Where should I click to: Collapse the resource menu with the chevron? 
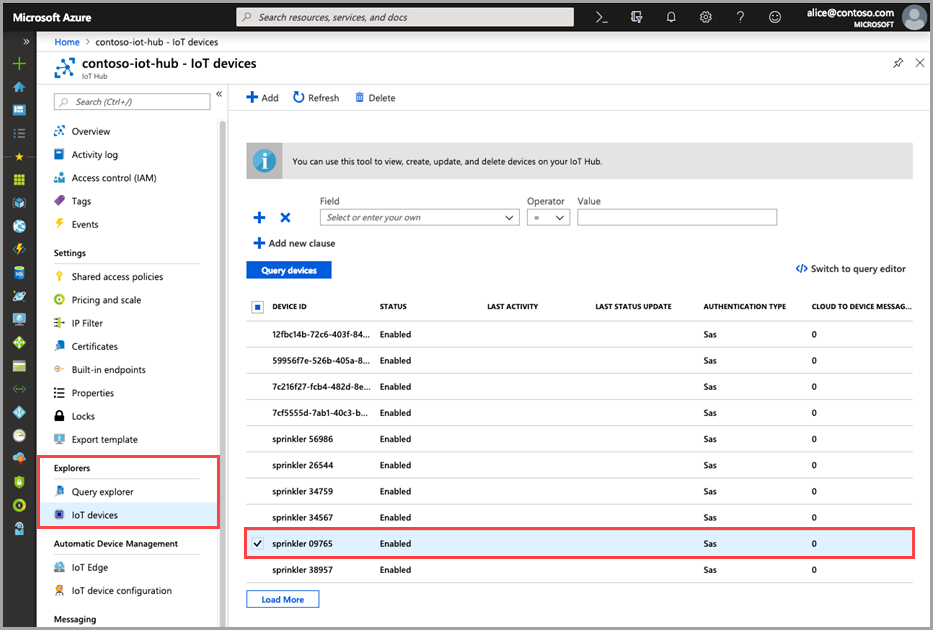pos(219,94)
